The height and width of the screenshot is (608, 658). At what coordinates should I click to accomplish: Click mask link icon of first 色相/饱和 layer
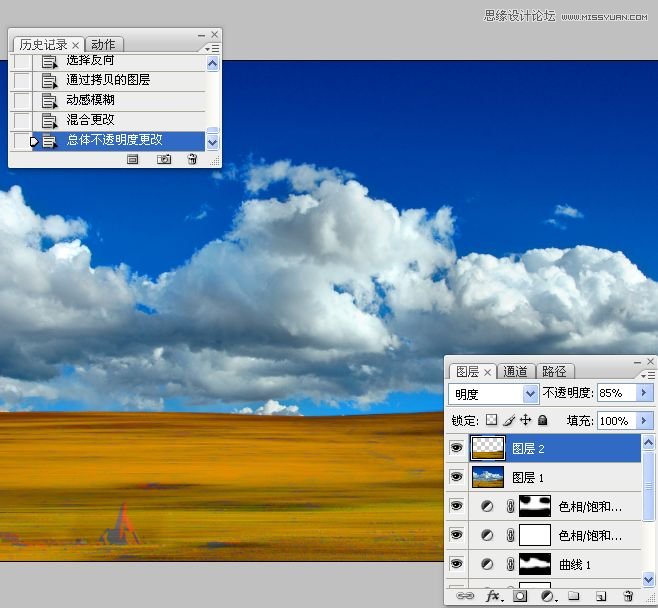pyautogui.click(x=510, y=506)
